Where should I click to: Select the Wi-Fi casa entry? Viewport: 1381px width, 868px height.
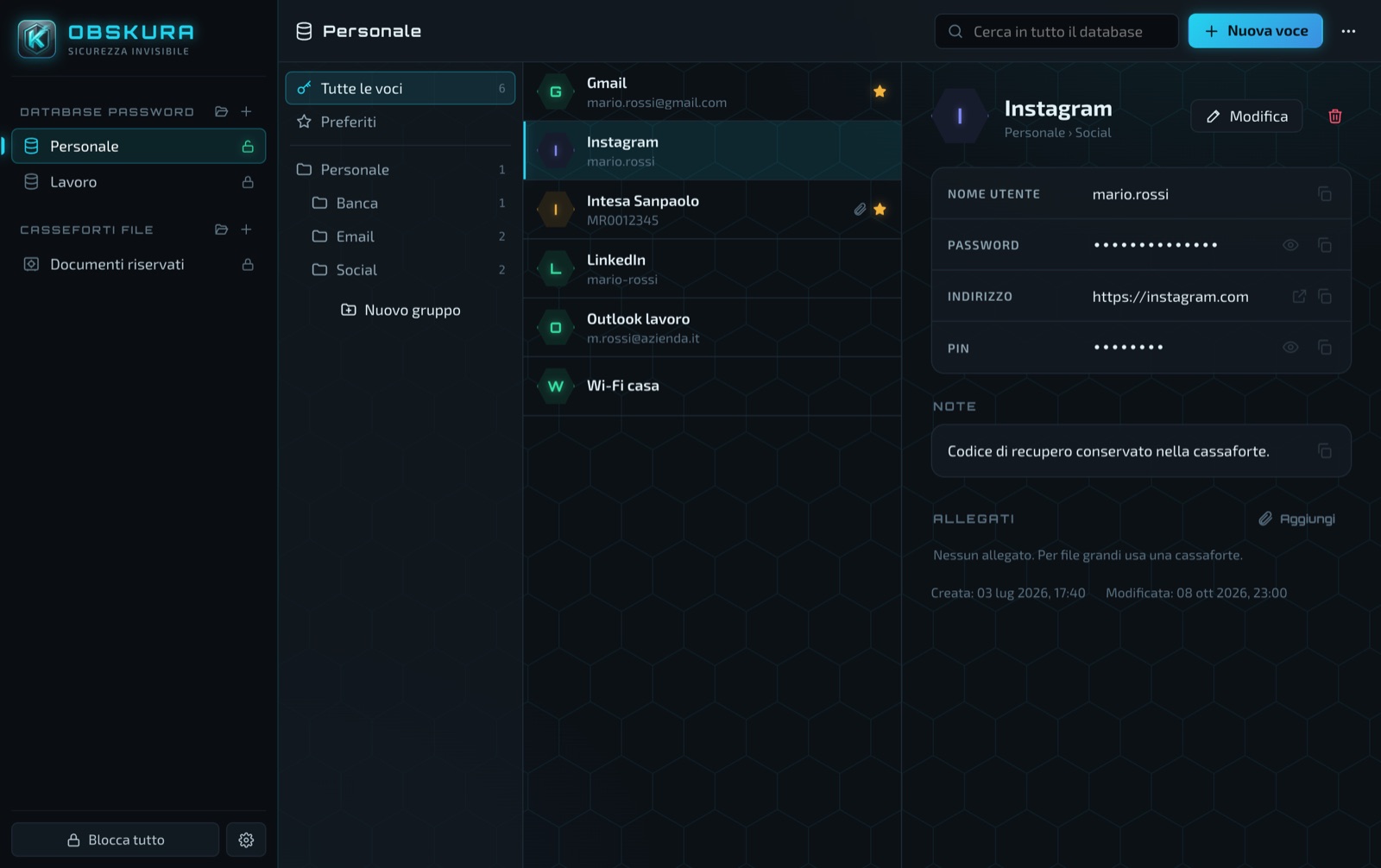pos(713,386)
